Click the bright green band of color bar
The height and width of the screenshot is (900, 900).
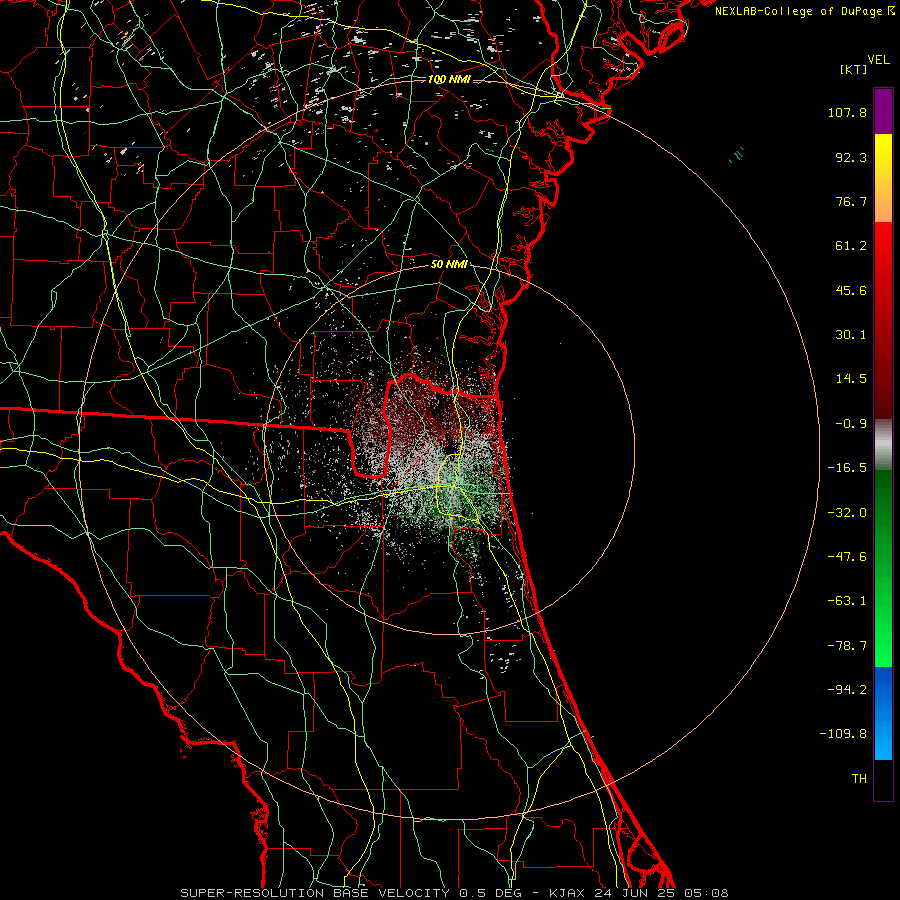[x=883, y=568]
